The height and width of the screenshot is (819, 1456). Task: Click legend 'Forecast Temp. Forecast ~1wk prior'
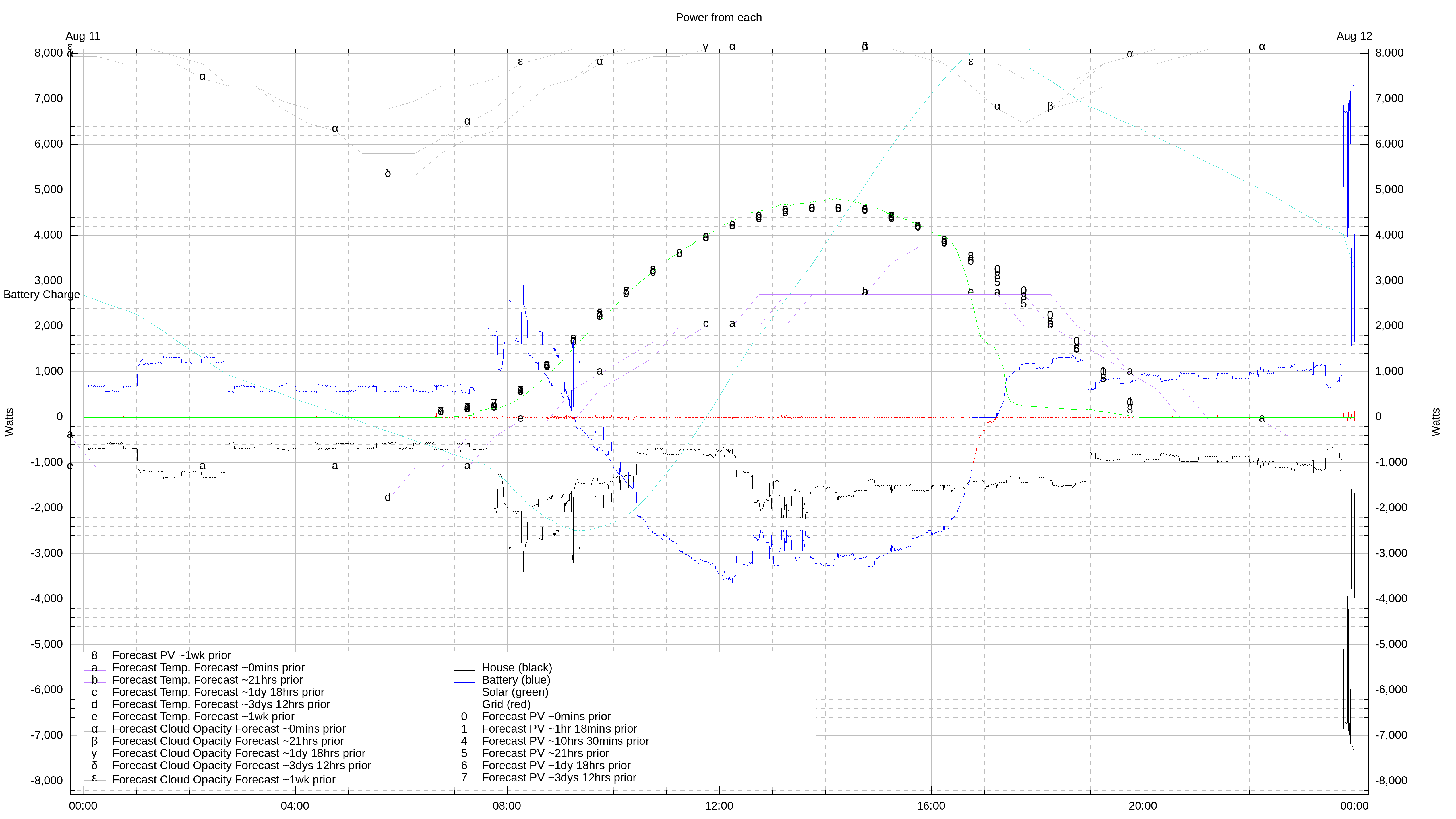tap(204, 717)
